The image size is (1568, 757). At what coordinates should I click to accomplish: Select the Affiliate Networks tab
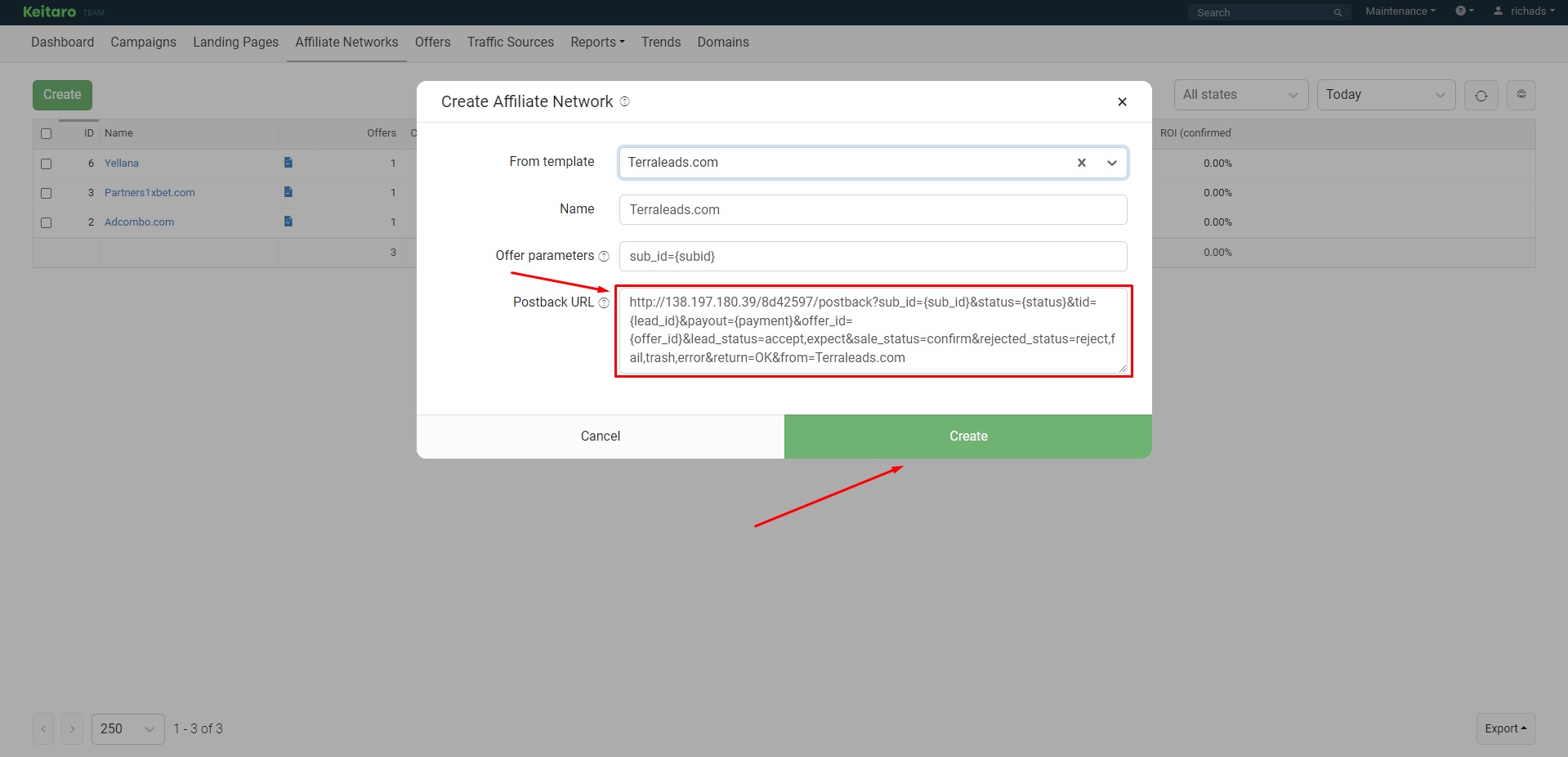[346, 42]
